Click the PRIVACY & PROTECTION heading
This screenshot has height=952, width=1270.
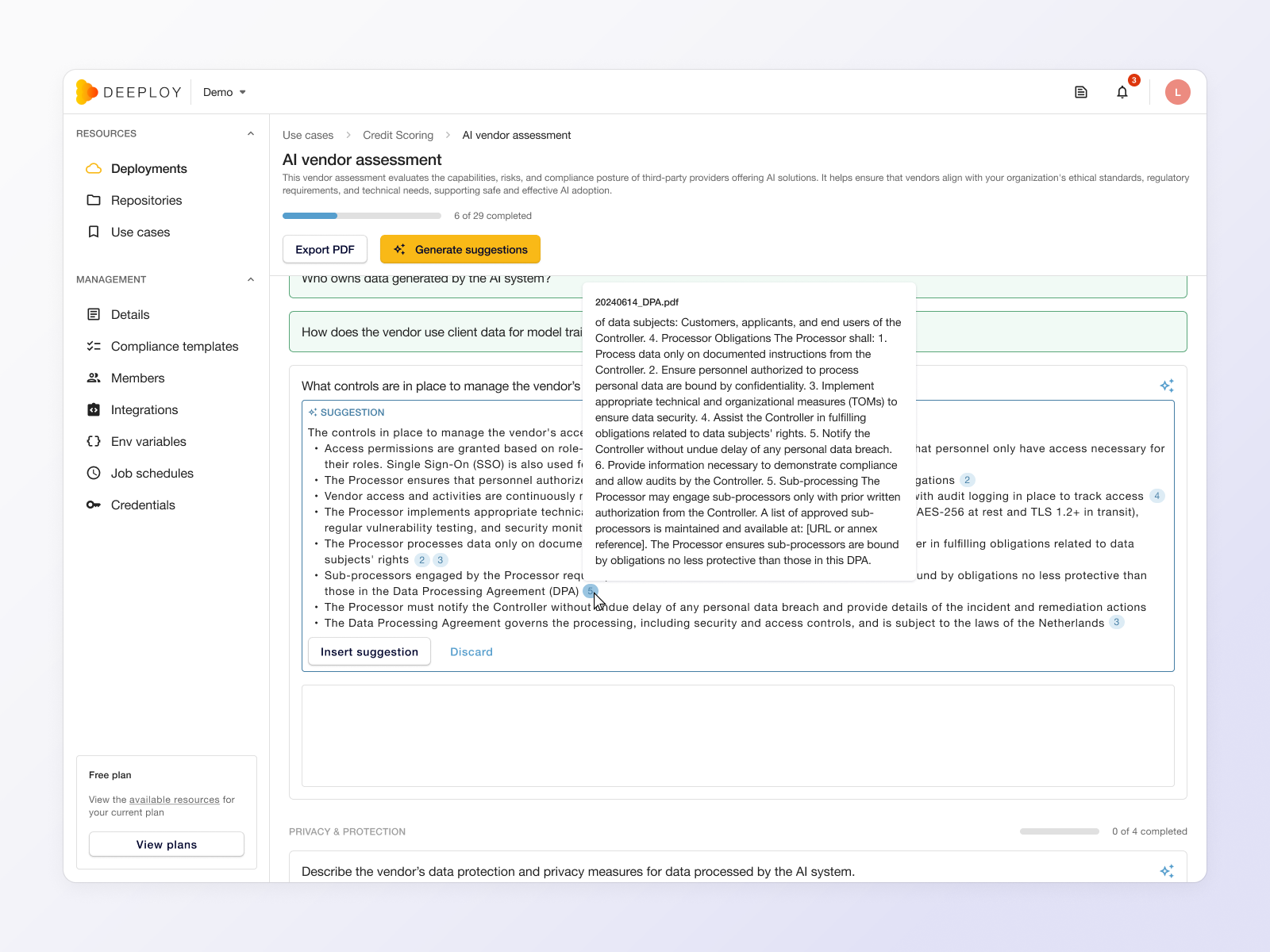coord(347,831)
